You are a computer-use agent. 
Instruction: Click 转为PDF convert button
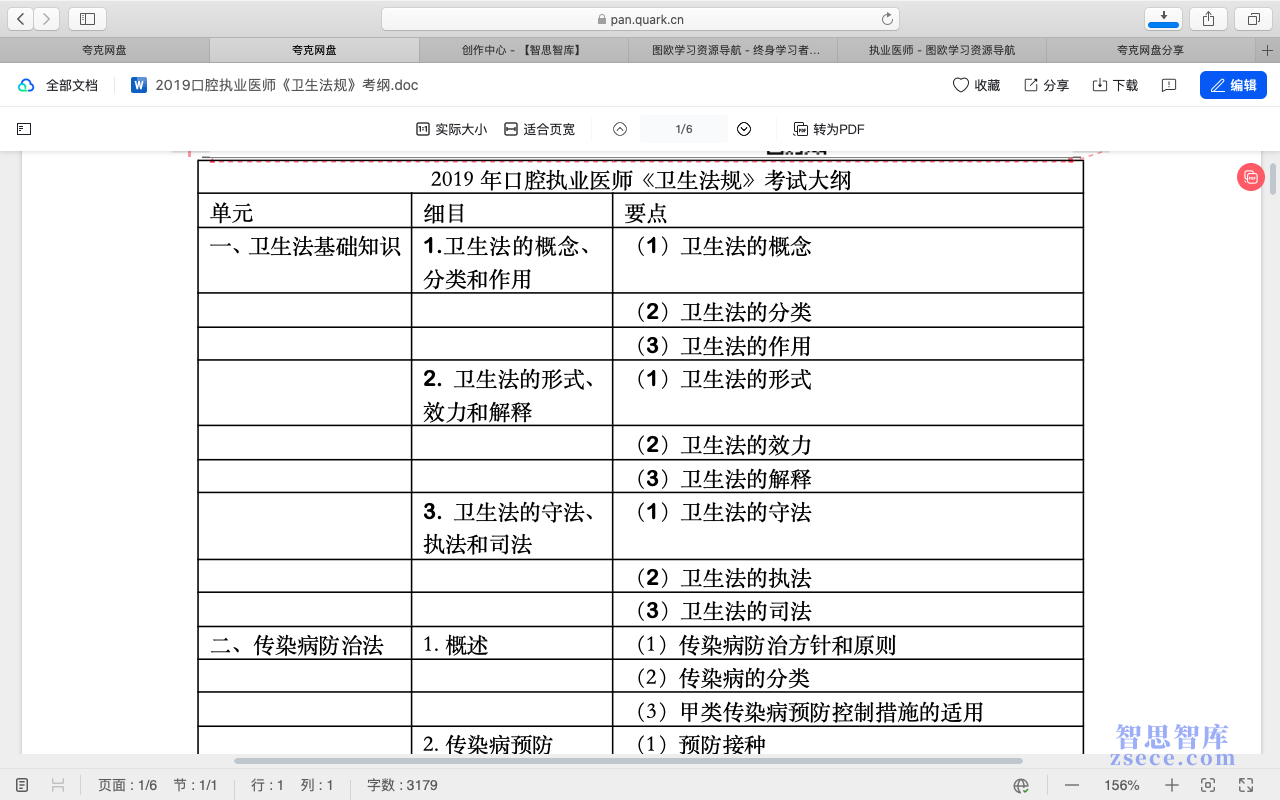(x=829, y=129)
